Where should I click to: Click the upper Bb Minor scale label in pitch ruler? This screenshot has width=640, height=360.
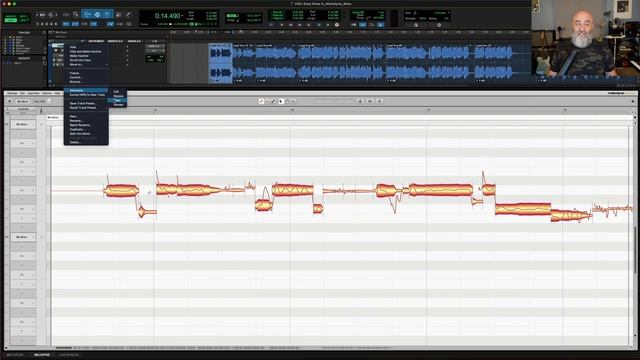tap(22, 124)
